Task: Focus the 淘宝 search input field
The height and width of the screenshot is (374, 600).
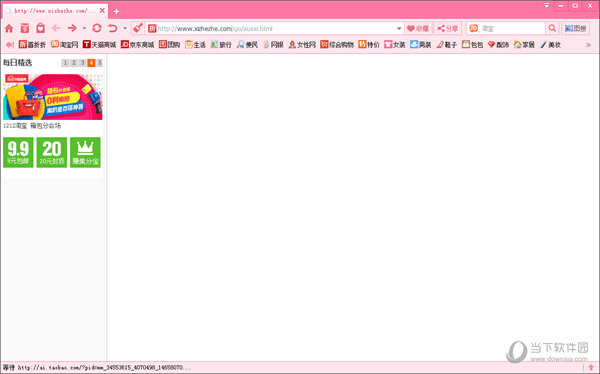Action: click(512, 28)
